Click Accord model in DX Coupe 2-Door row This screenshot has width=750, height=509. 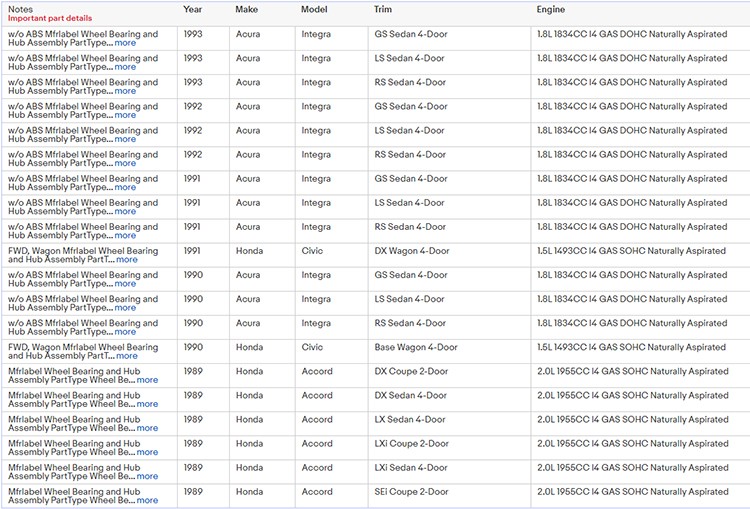click(317, 371)
